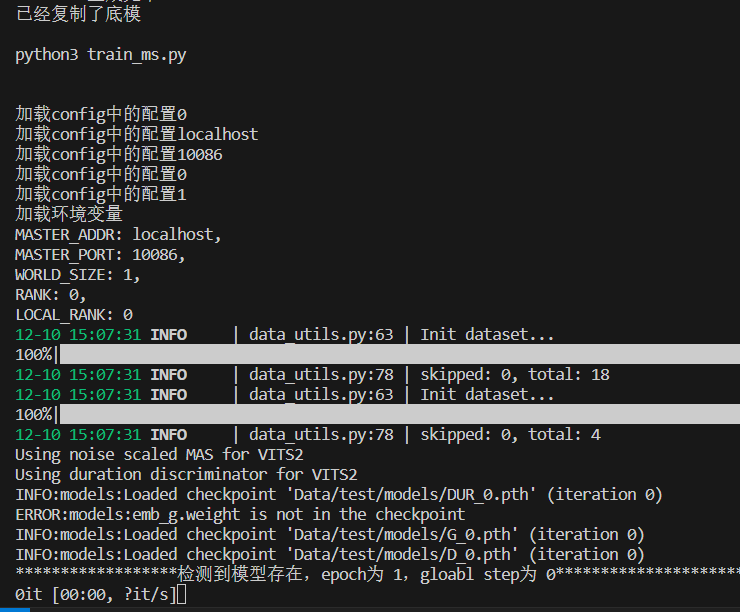
Task: Click the 'LOCAL_RANK: 0' line
Action: (73, 314)
